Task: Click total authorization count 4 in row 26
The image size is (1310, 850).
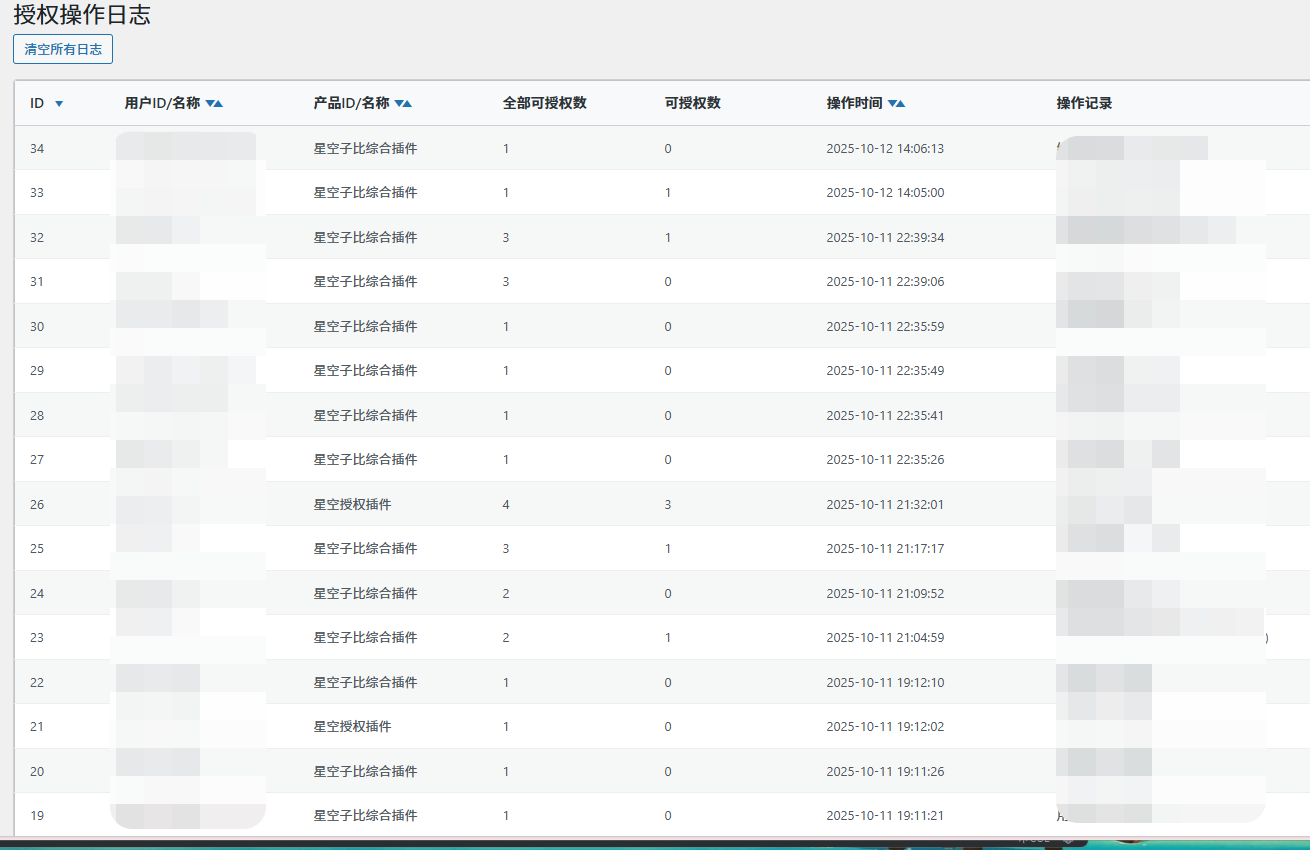Action: (506, 504)
